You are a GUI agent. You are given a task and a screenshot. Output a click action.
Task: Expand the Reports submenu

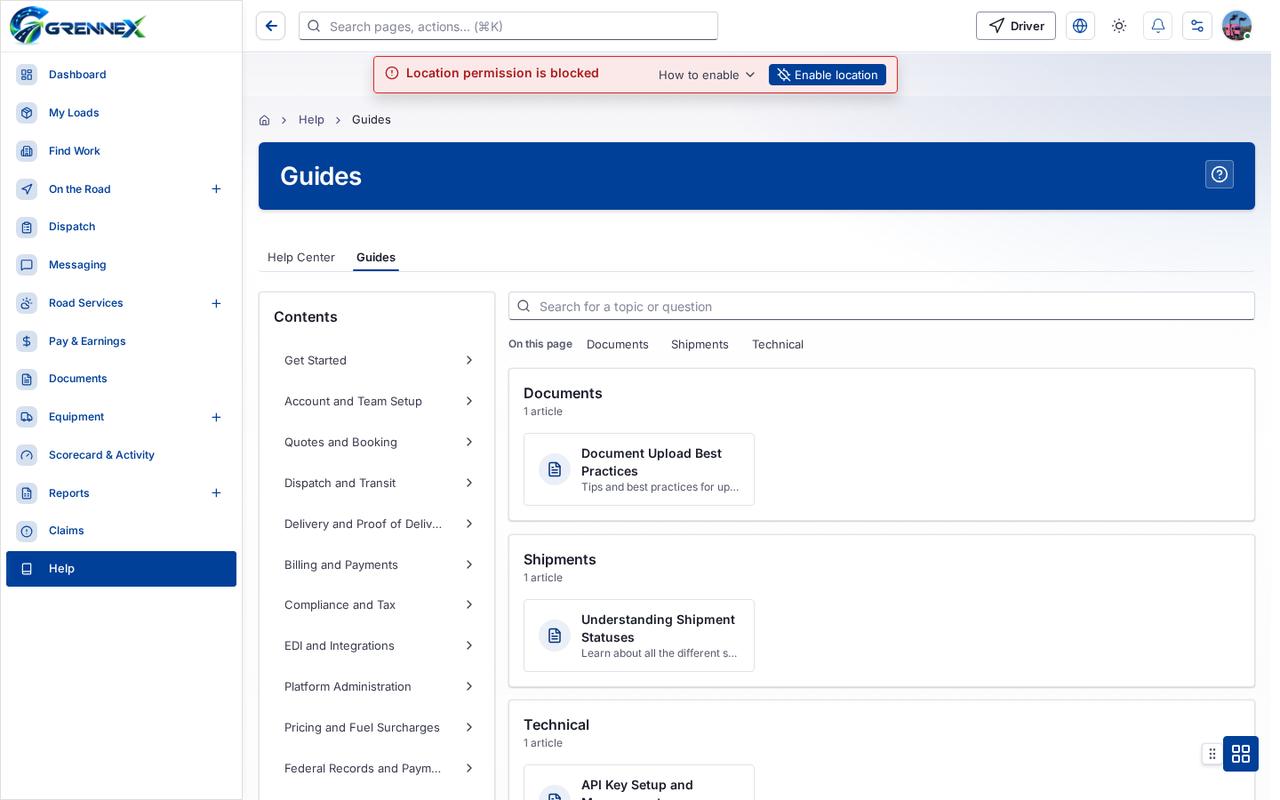[x=216, y=493]
